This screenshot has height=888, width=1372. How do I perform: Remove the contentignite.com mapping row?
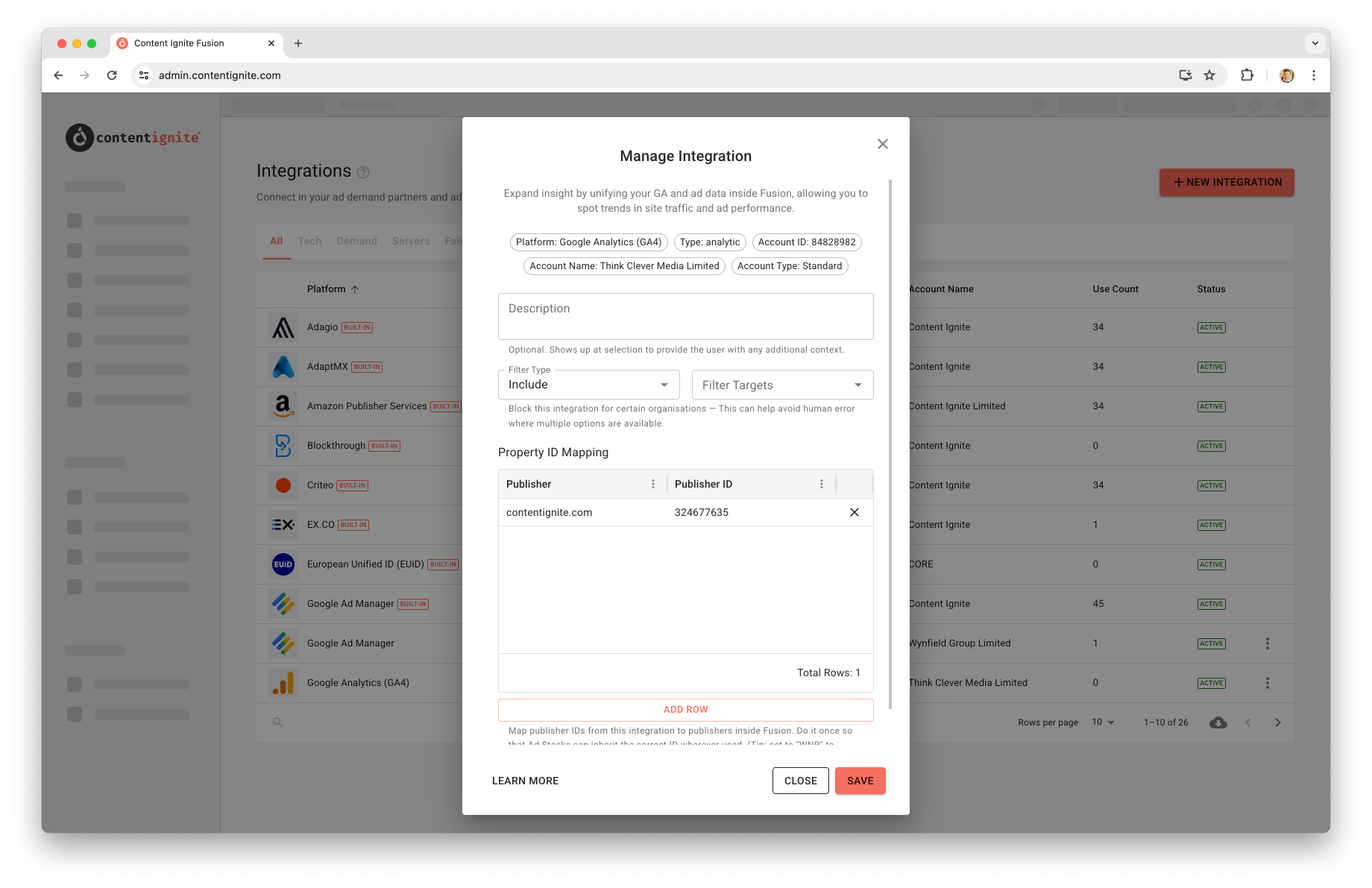855,512
